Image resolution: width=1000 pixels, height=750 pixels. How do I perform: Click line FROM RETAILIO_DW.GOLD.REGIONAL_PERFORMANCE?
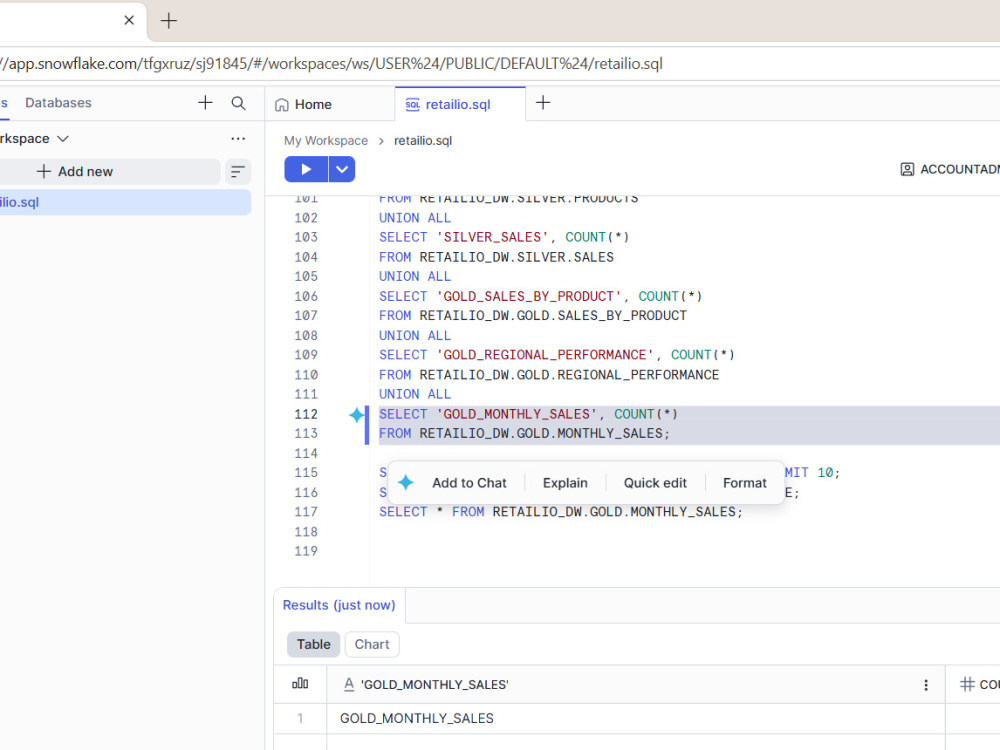pyautogui.click(x=548, y=375)
